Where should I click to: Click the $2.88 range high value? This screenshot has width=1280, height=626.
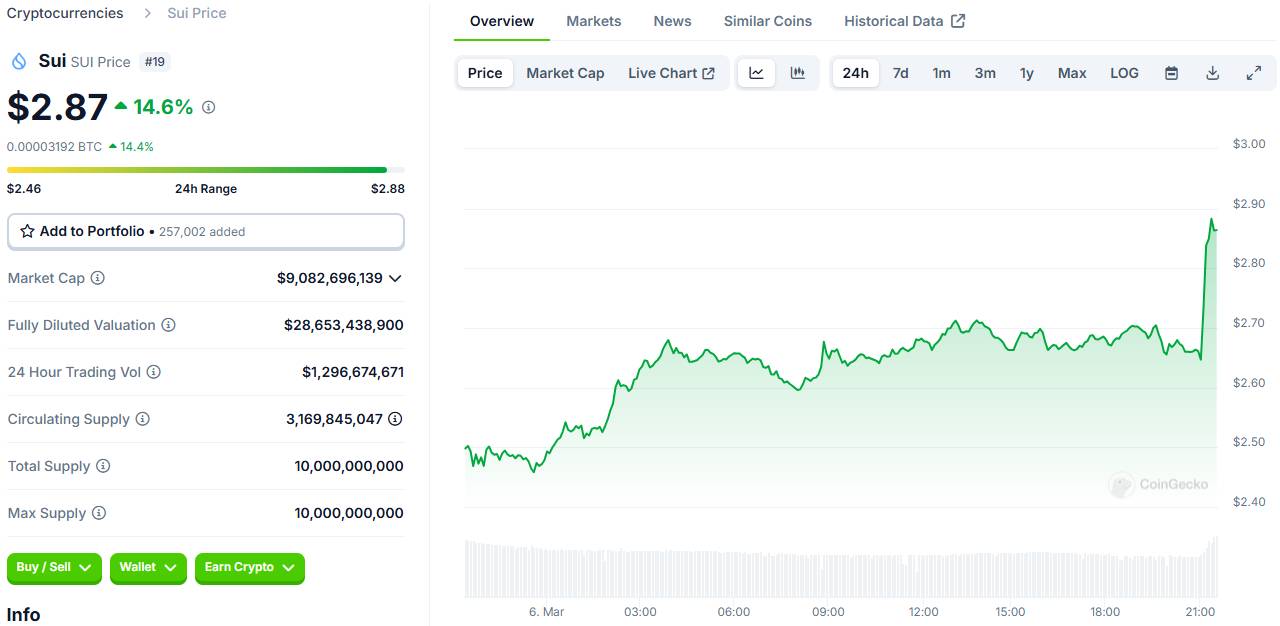point(388,188)
